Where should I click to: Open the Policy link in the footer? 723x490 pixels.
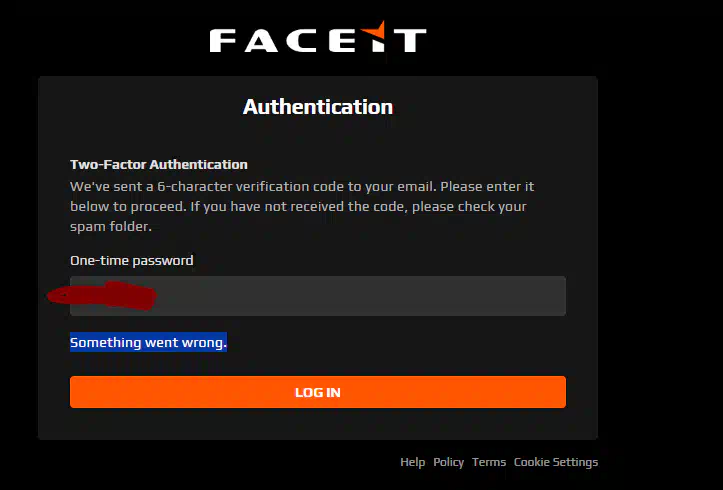point(448,462)
